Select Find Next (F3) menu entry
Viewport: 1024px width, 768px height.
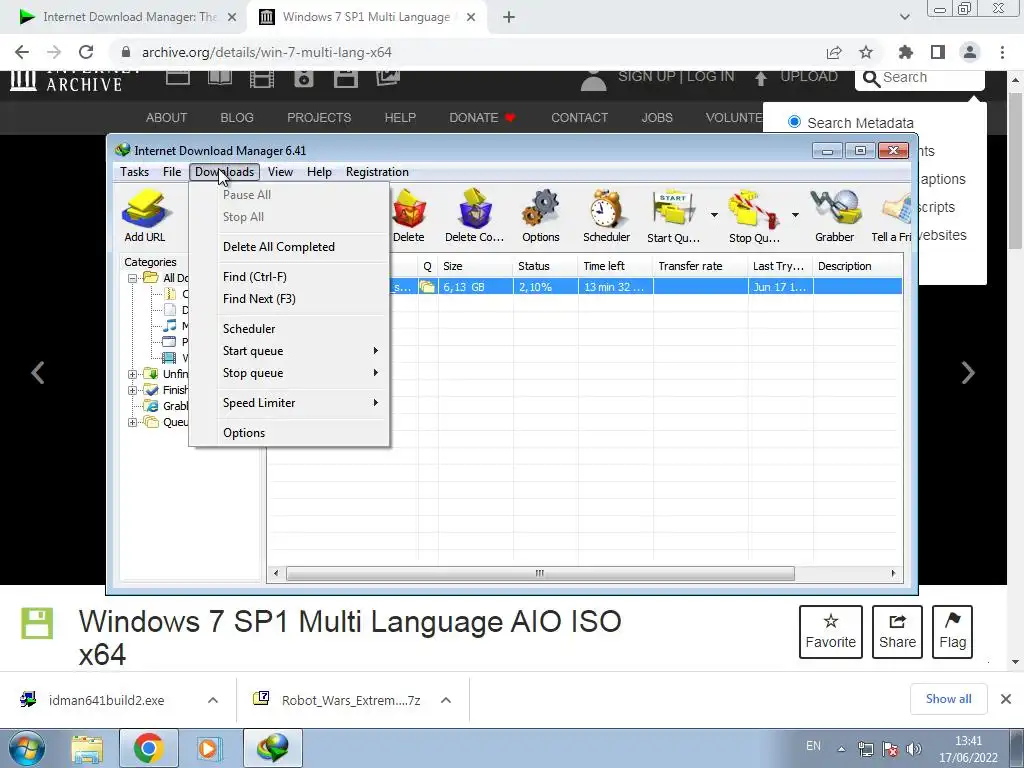click(289, 299)
